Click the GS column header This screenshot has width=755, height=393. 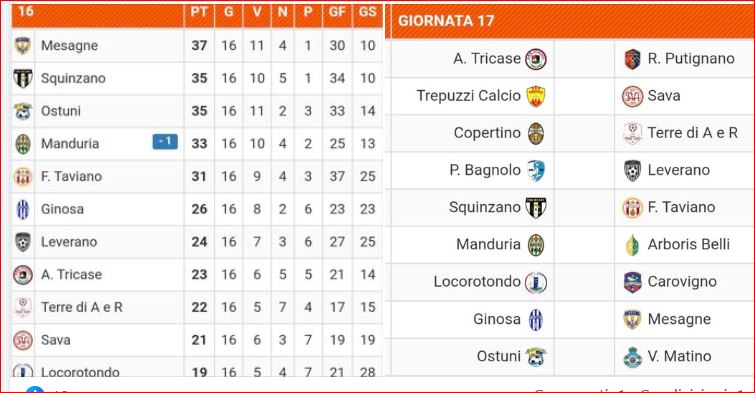click(367, 12)
